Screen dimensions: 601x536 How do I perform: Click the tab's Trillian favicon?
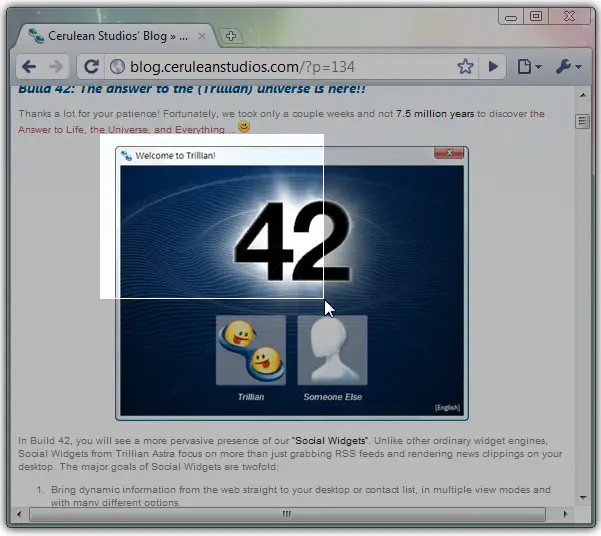point(36,36)
